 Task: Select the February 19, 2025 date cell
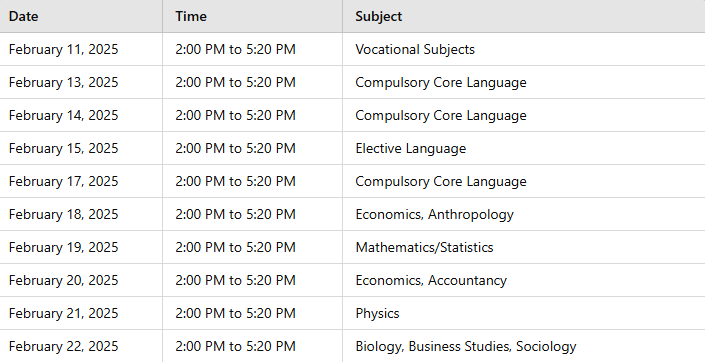(81, 247)
